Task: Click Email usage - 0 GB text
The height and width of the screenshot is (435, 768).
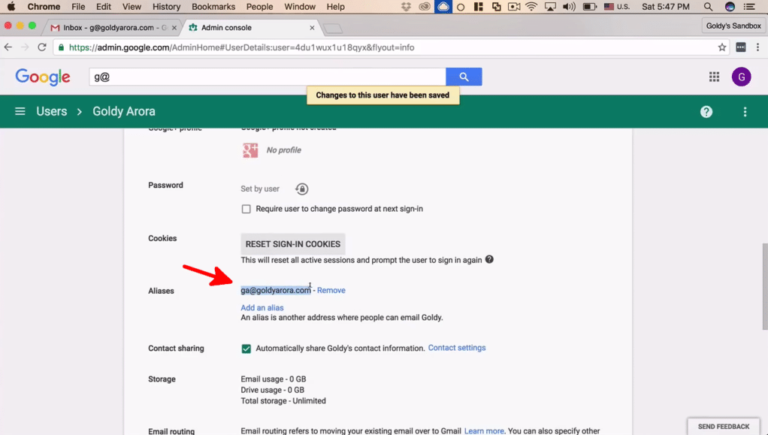Action: pyautogui.click(x=273, y=379)
